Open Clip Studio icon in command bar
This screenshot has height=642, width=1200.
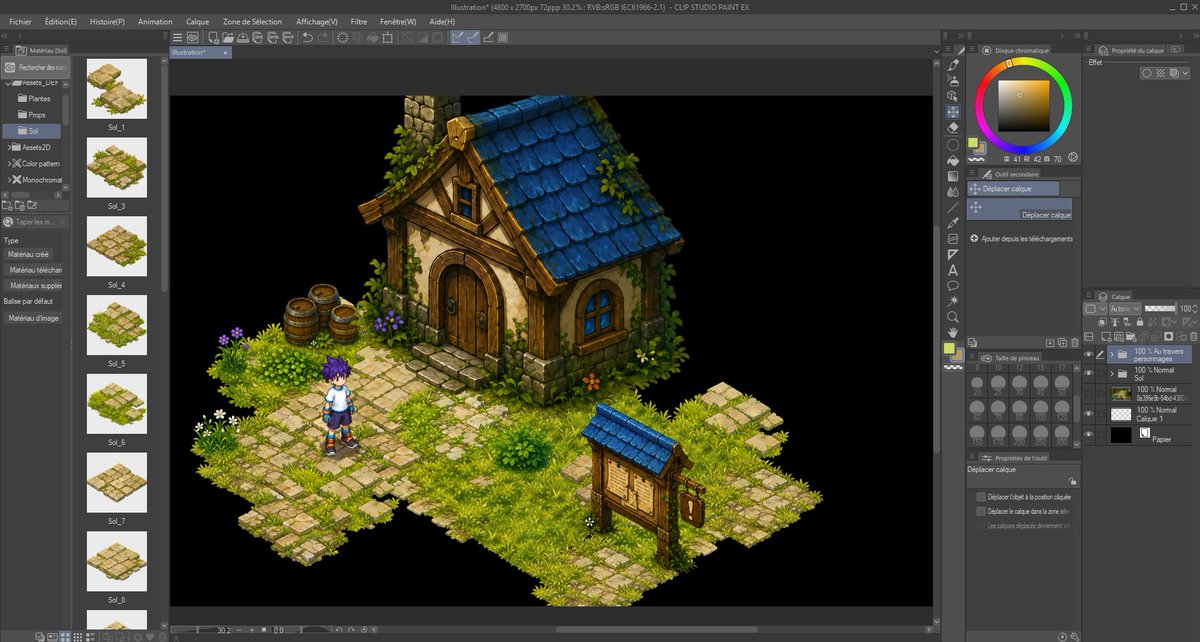click(x=192, y=37)
